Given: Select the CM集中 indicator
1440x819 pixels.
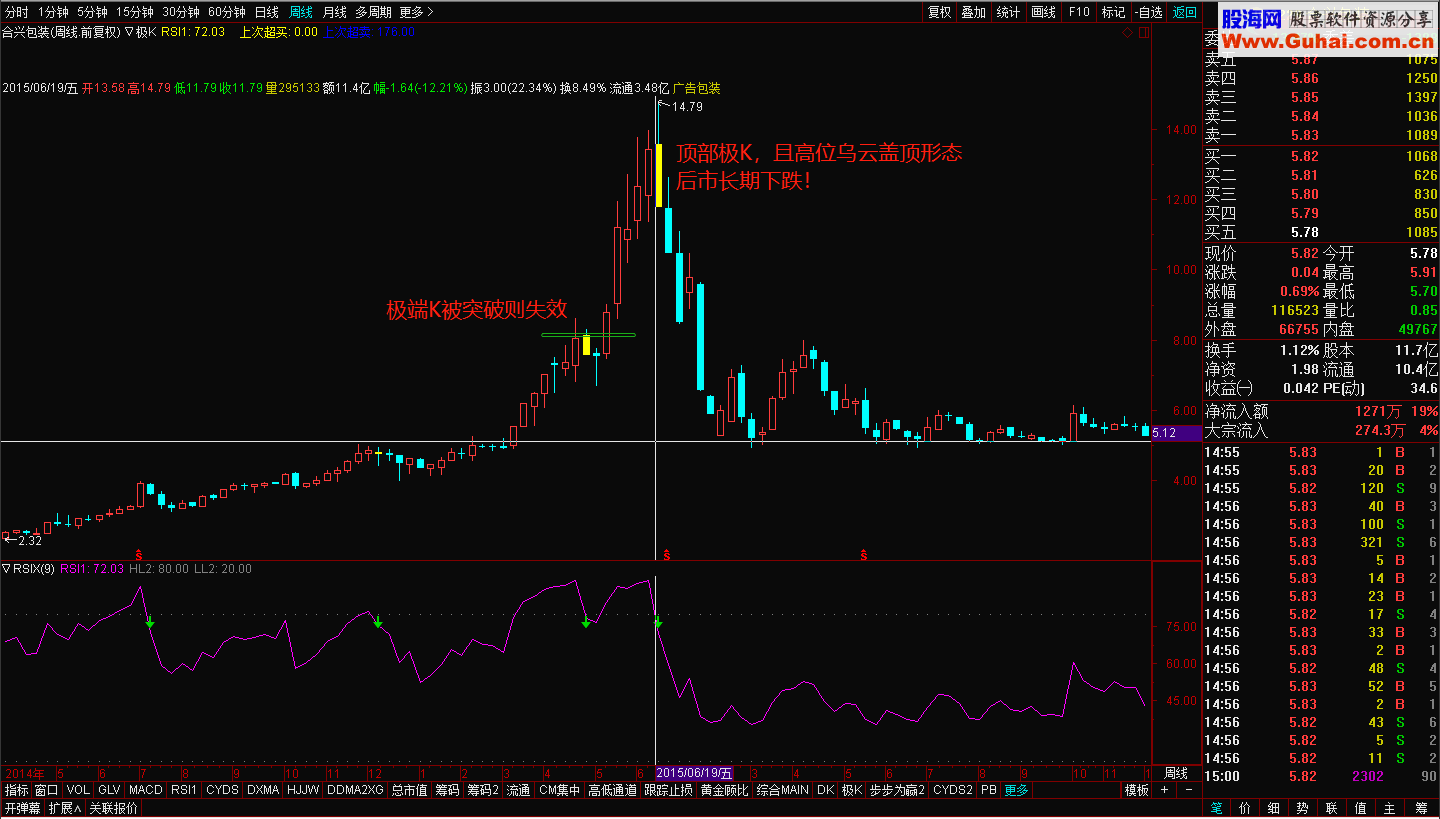Looking at the screenshot, I should (560, 790).
